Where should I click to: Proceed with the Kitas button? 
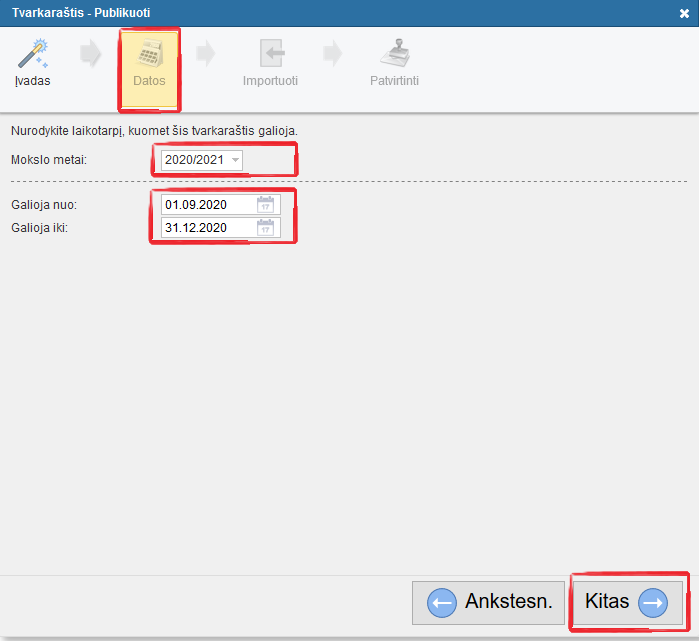pos(626,602)
